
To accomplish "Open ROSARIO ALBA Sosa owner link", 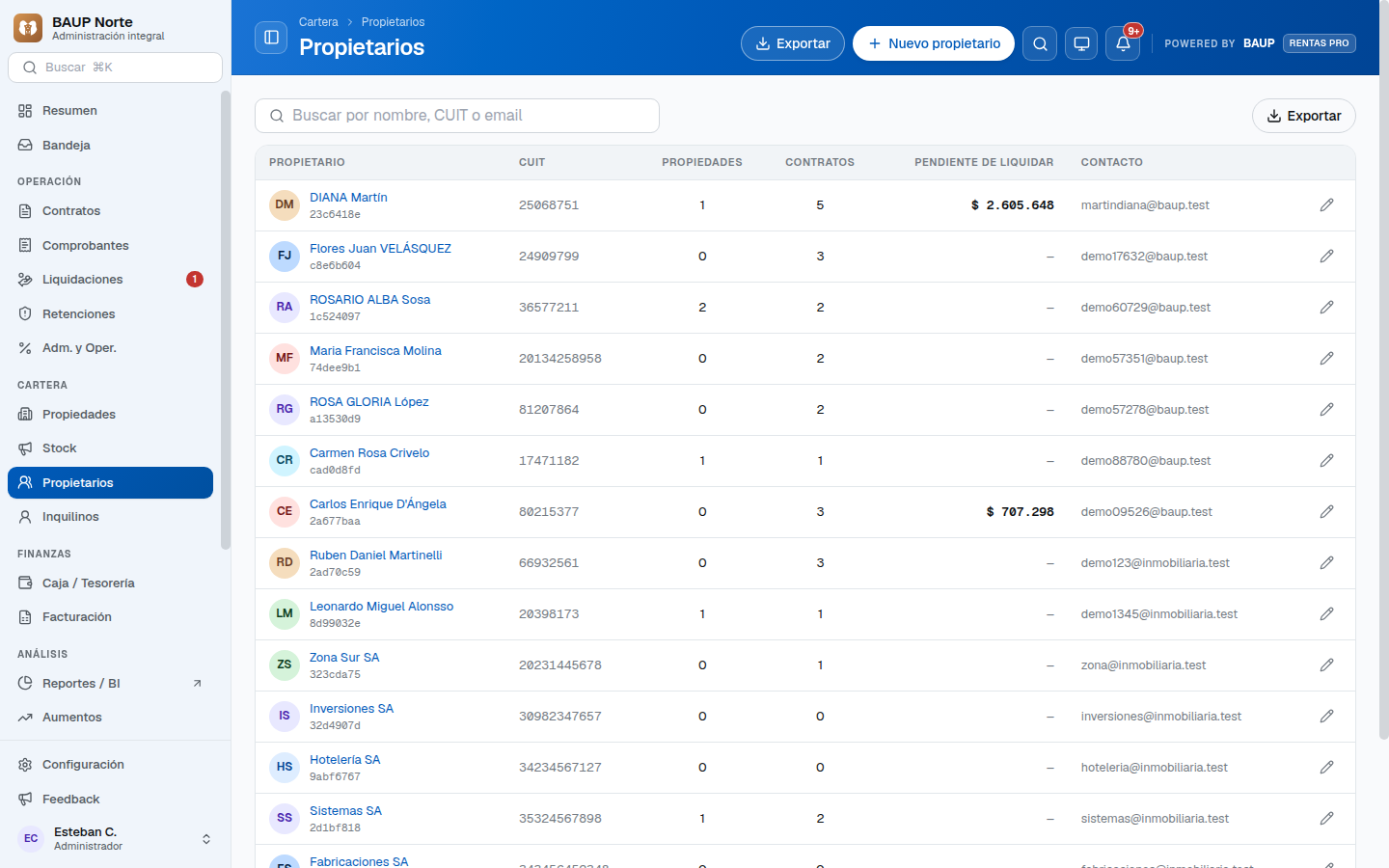I will [369, 300].
